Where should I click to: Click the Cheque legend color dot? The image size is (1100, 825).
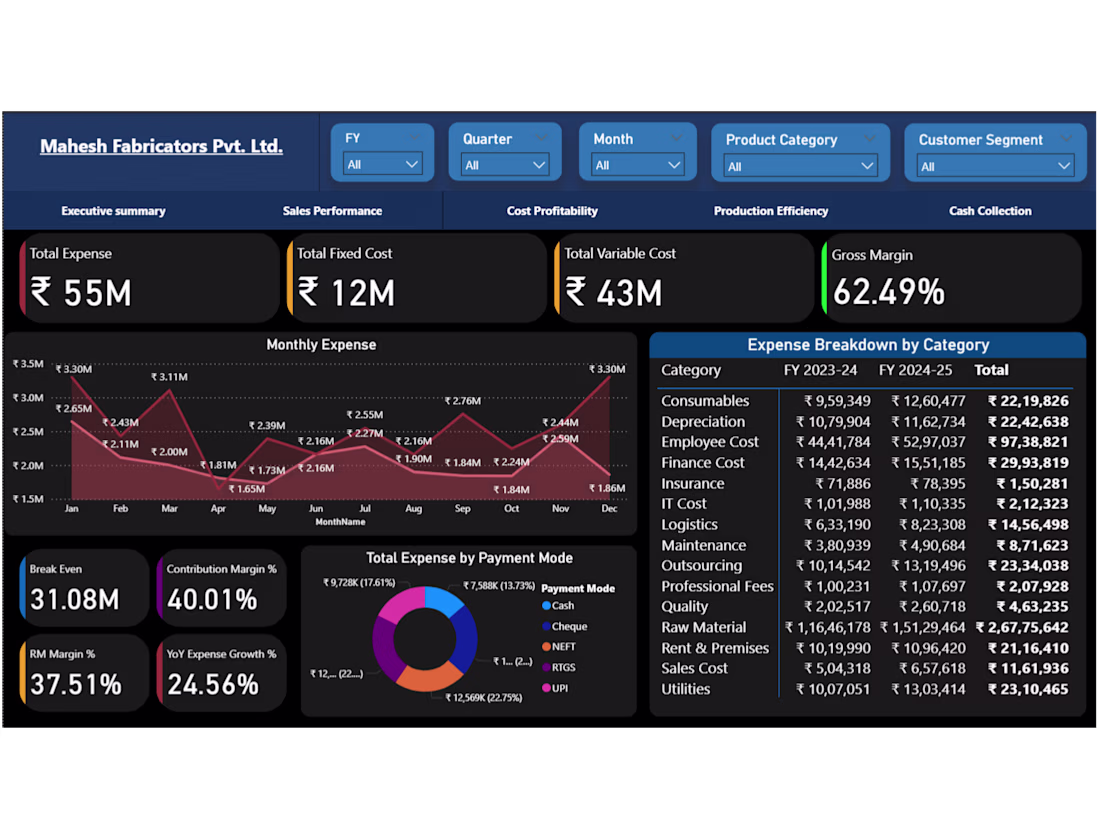546,626
